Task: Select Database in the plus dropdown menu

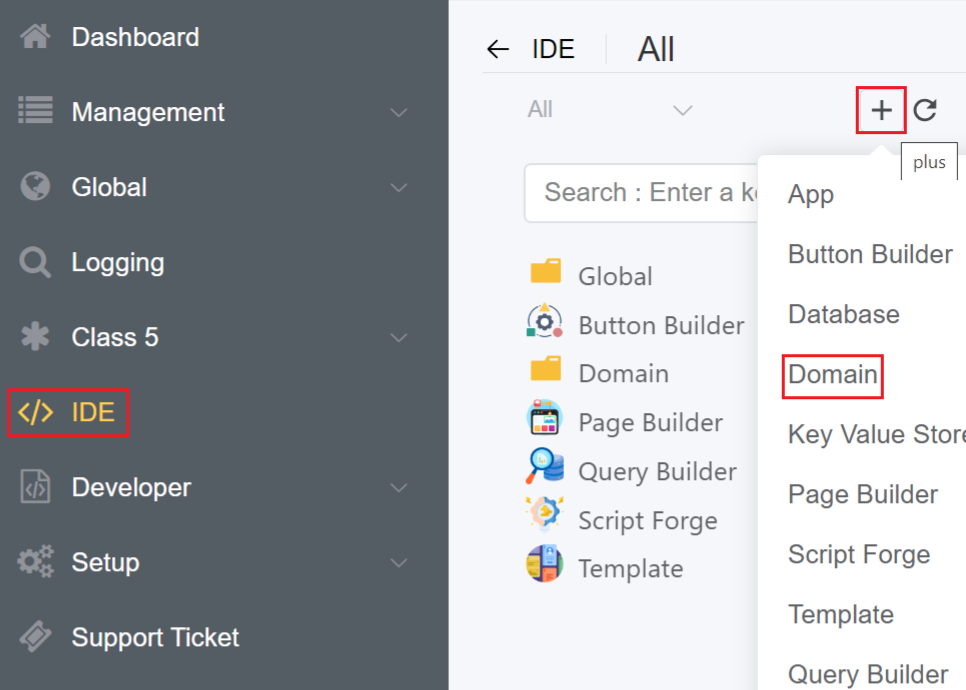Action: coord(843,315)
